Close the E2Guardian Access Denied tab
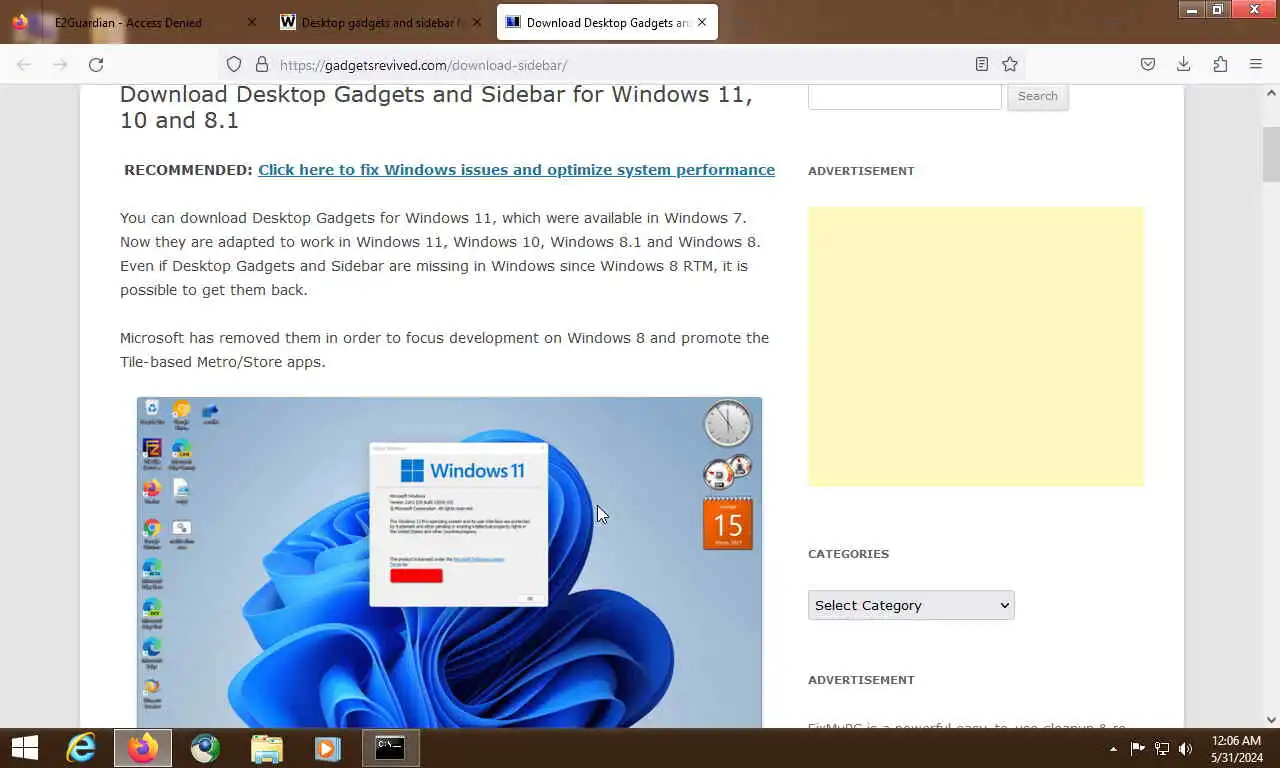The width and height of the screenshot is (1280, 768). [x=251, y=22]
